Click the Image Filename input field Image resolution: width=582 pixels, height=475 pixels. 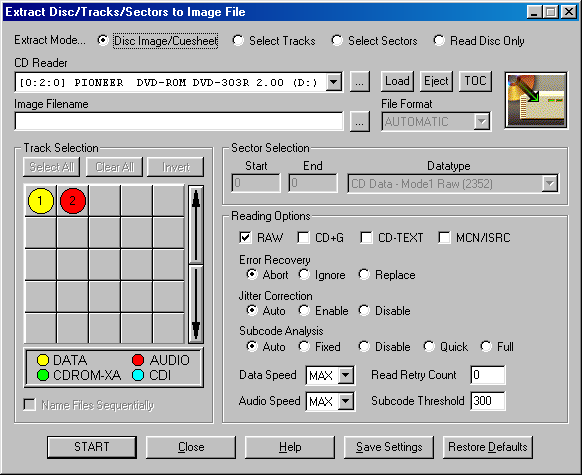(179, 121)
